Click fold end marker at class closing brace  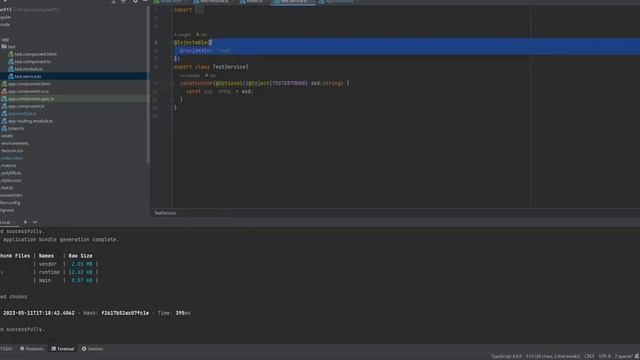point(172,108)
